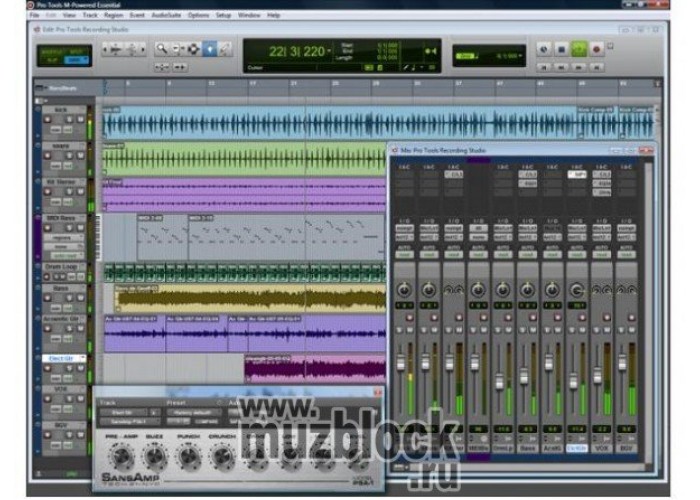Select the Zoomer magnifier tool
This screenshot has width=700, height=500.
(162, 49)
